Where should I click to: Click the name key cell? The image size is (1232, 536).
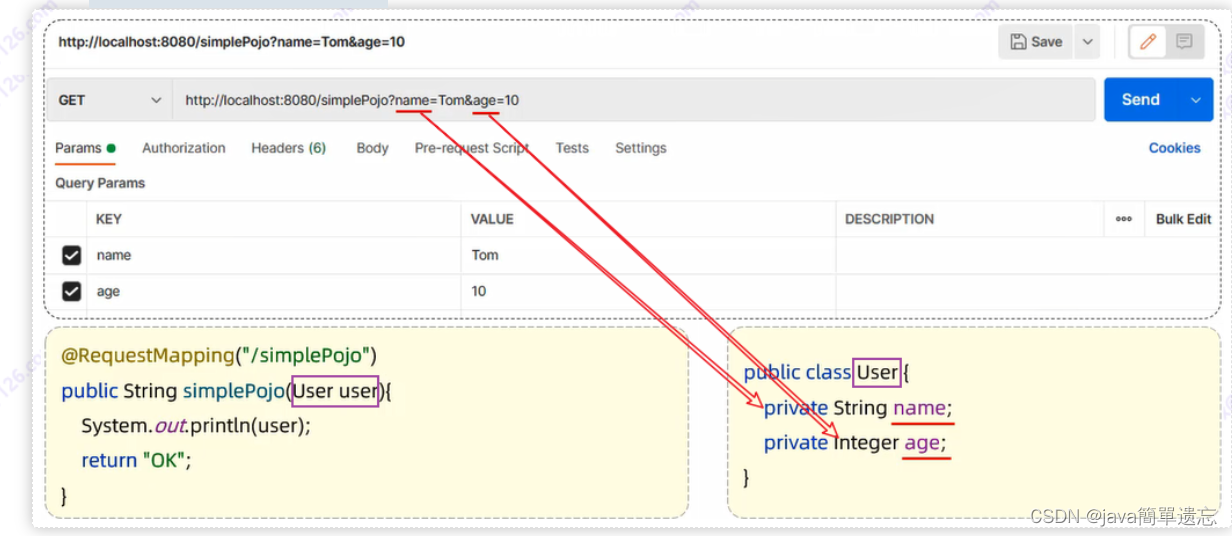[274, 256]
